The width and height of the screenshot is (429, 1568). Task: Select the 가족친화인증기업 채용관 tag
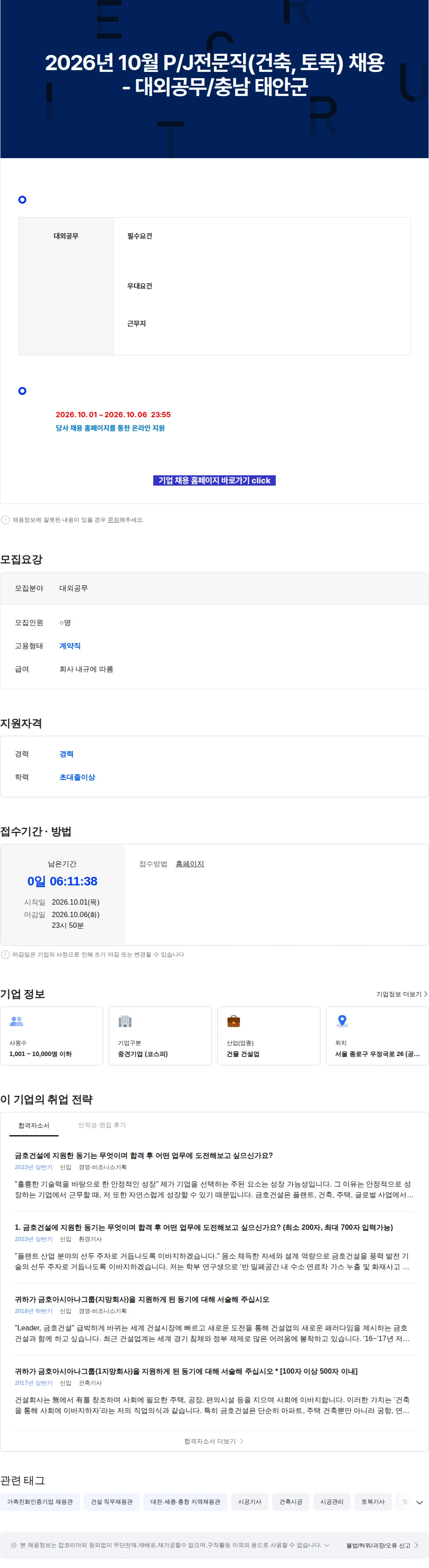(40, 1501)
